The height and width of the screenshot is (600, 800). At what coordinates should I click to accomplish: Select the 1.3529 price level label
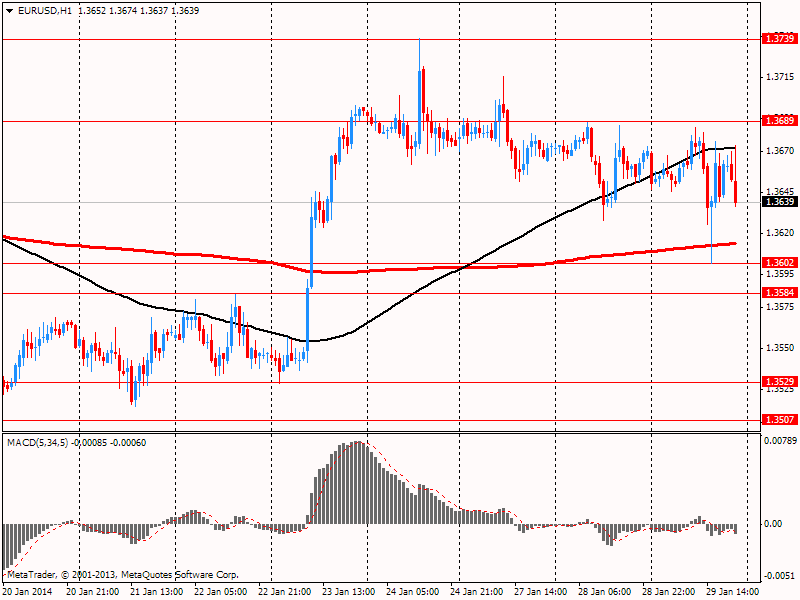(779, 382)
